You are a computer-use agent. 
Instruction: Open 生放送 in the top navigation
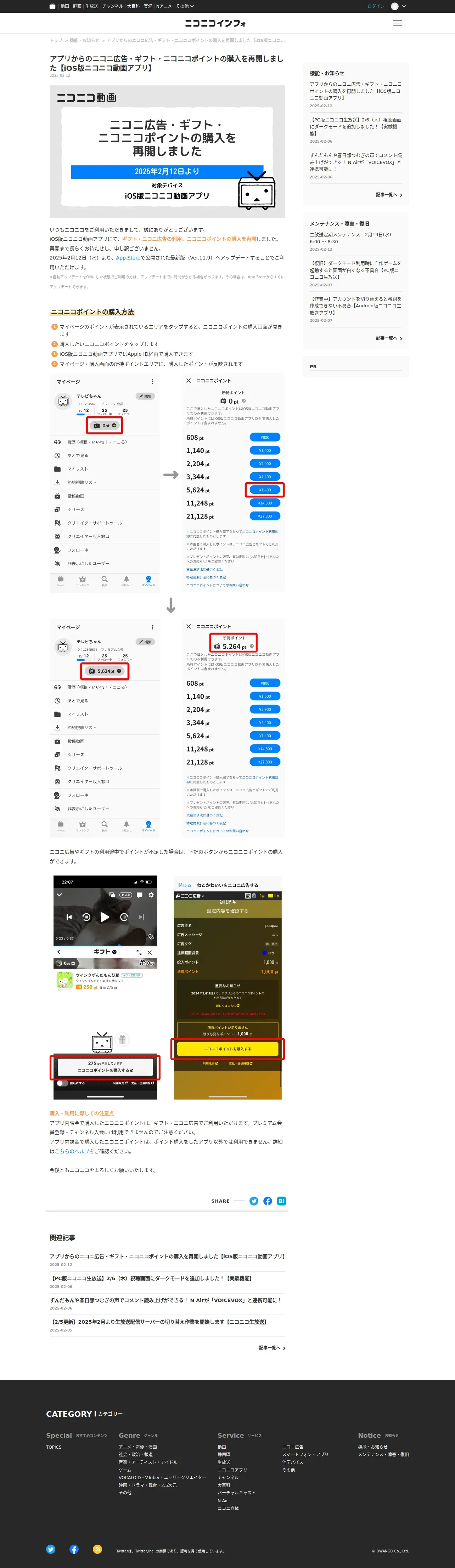[92, 6]
